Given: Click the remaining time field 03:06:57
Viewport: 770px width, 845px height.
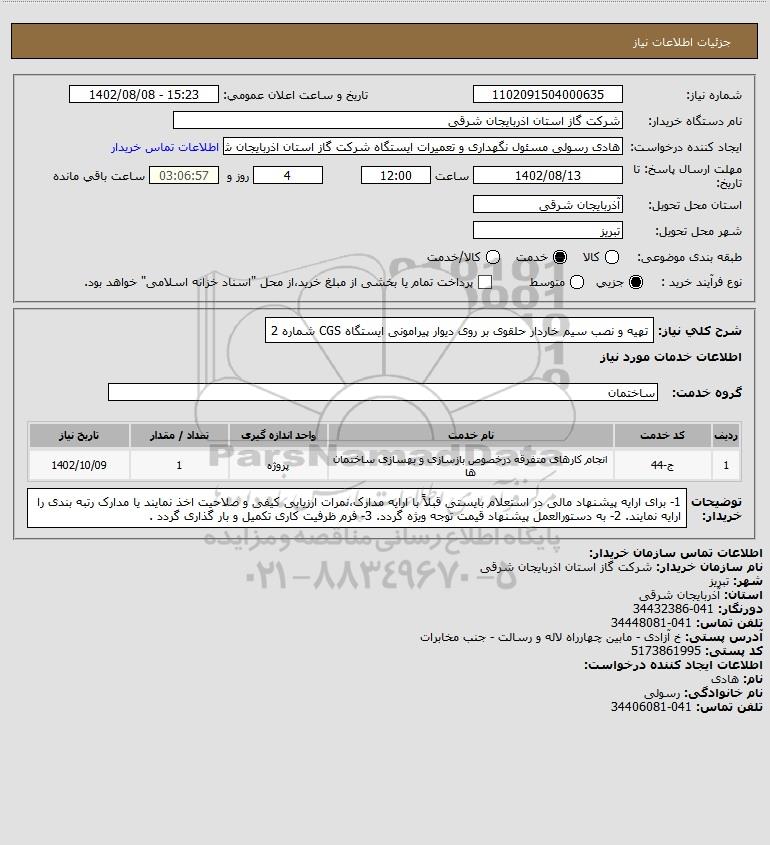Looking at the screenshot, I should [184, 175].
